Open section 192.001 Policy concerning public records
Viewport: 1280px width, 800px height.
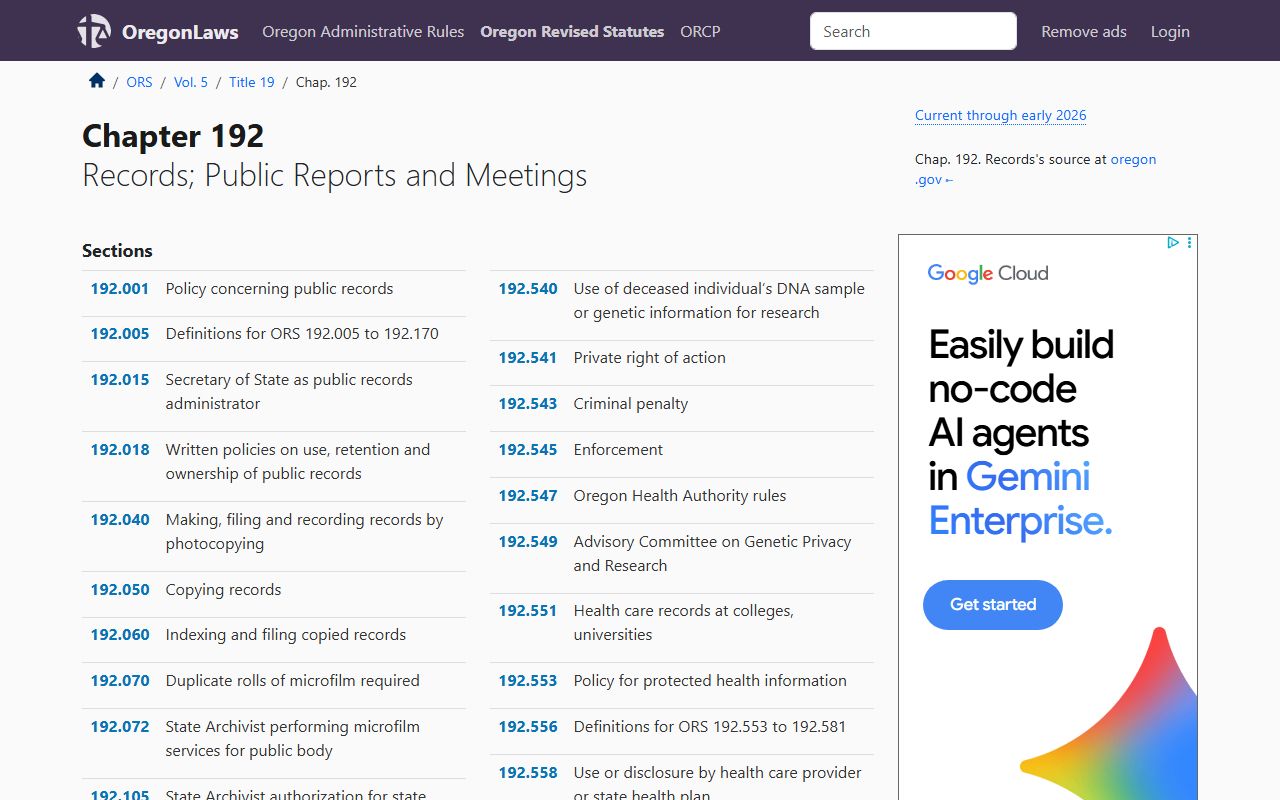(120, 289)
